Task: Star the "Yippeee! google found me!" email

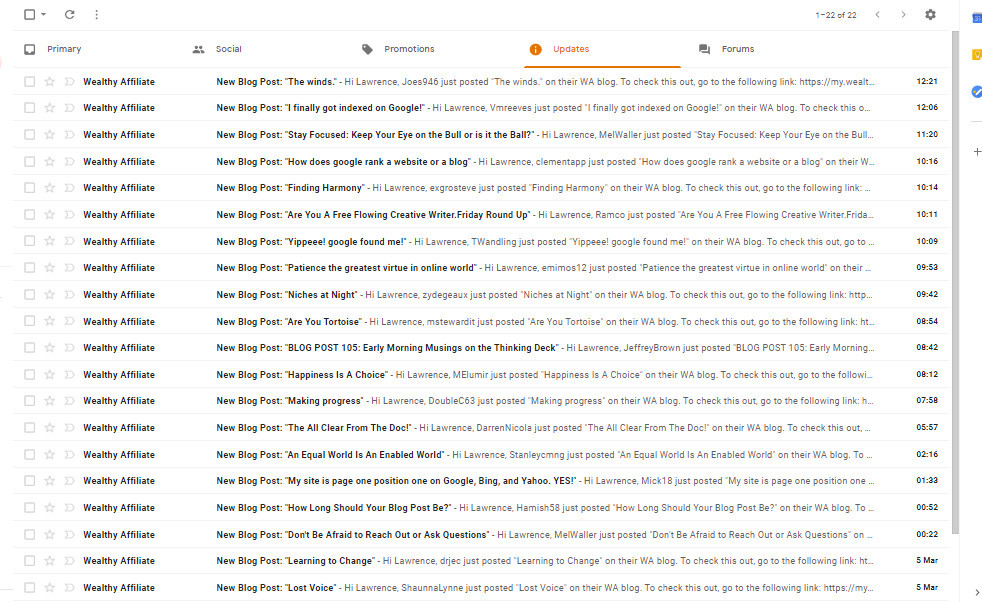Action: click(x=49, y=241)
